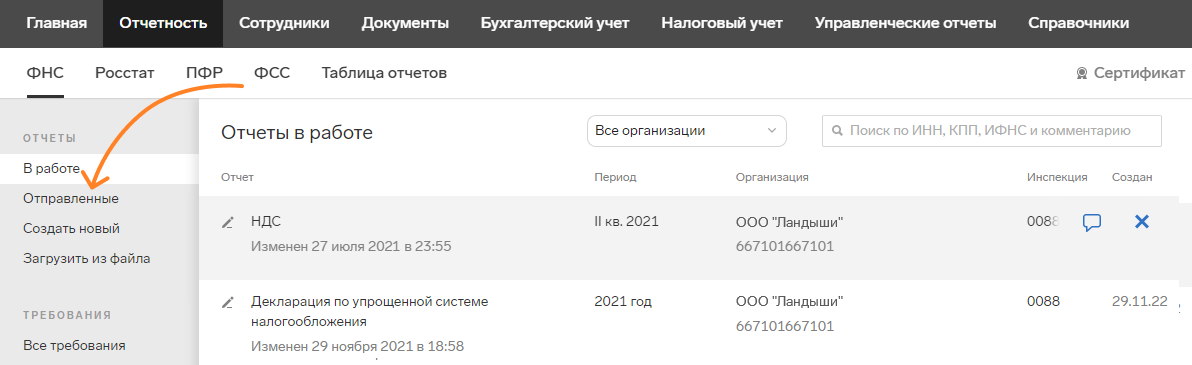Switch to the Росстат tab
The width and height of the screenshot is (1192, 365).
click(x=125, y=73)
